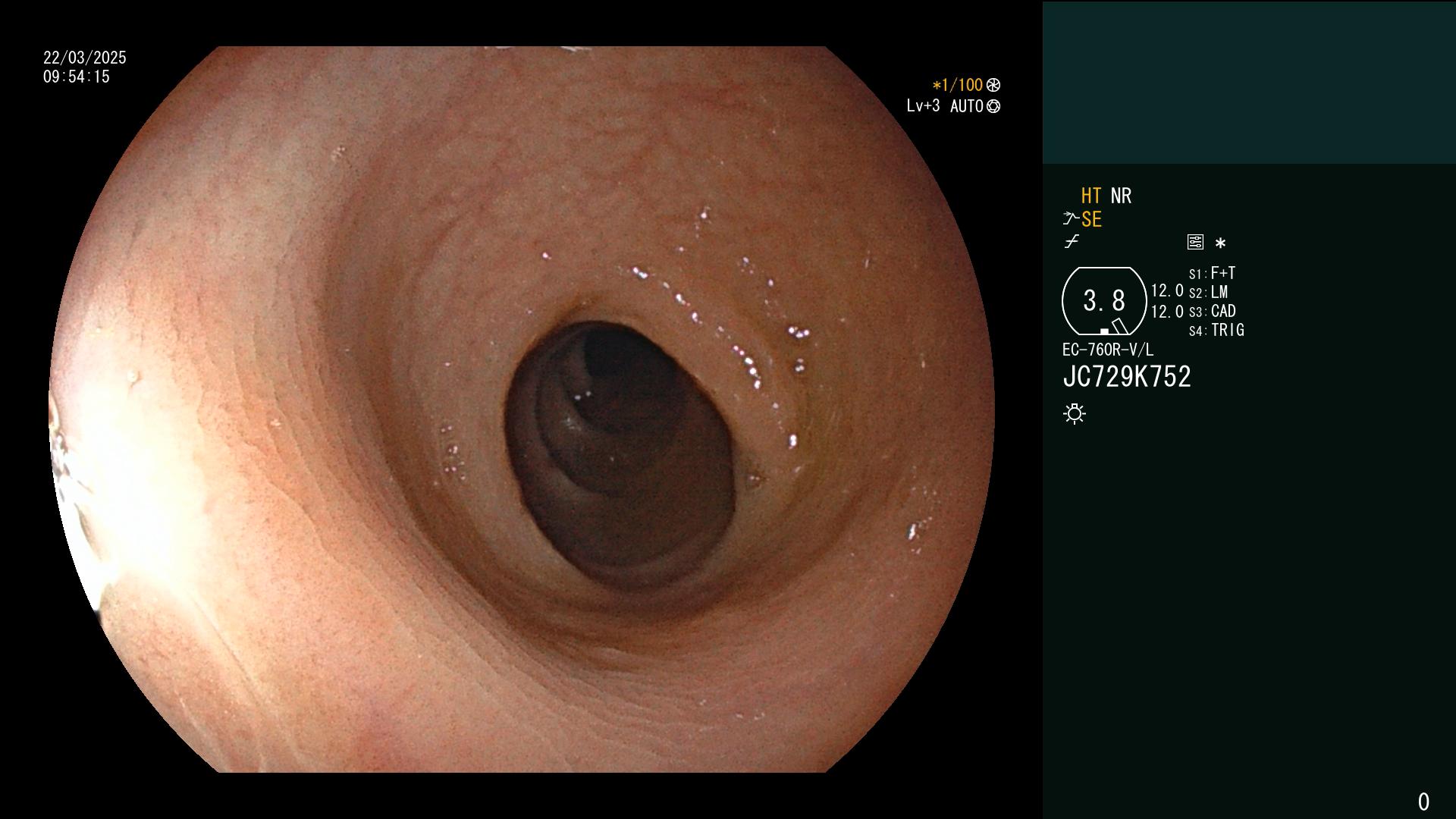
Task: Select the S1: F+T switch assignment
Action: coord(1212,273)
